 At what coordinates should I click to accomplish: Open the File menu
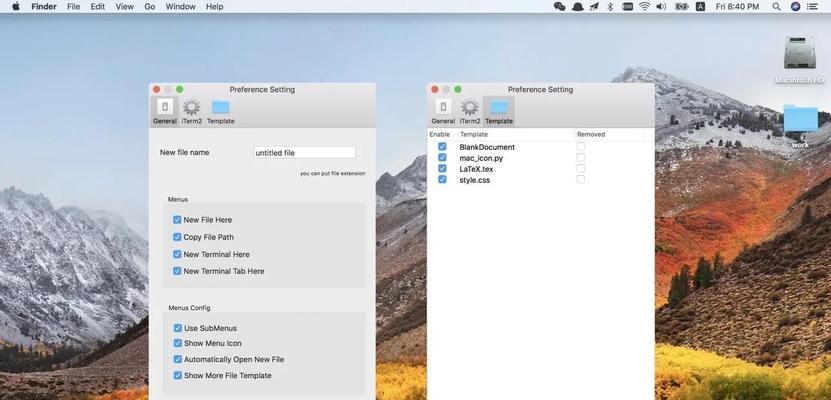click(74, 6)
